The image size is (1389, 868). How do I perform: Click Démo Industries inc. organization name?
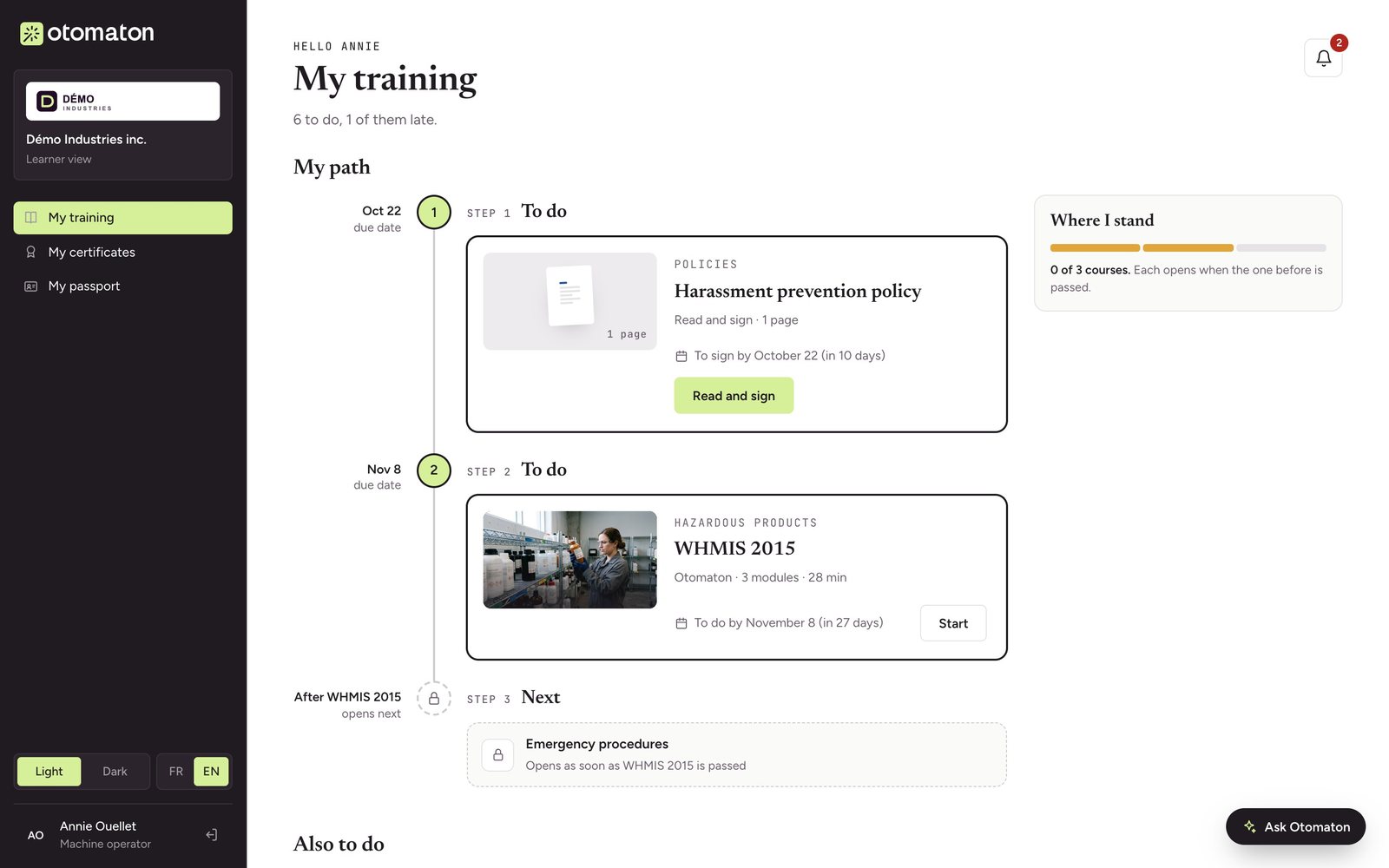tap(86, 139)
